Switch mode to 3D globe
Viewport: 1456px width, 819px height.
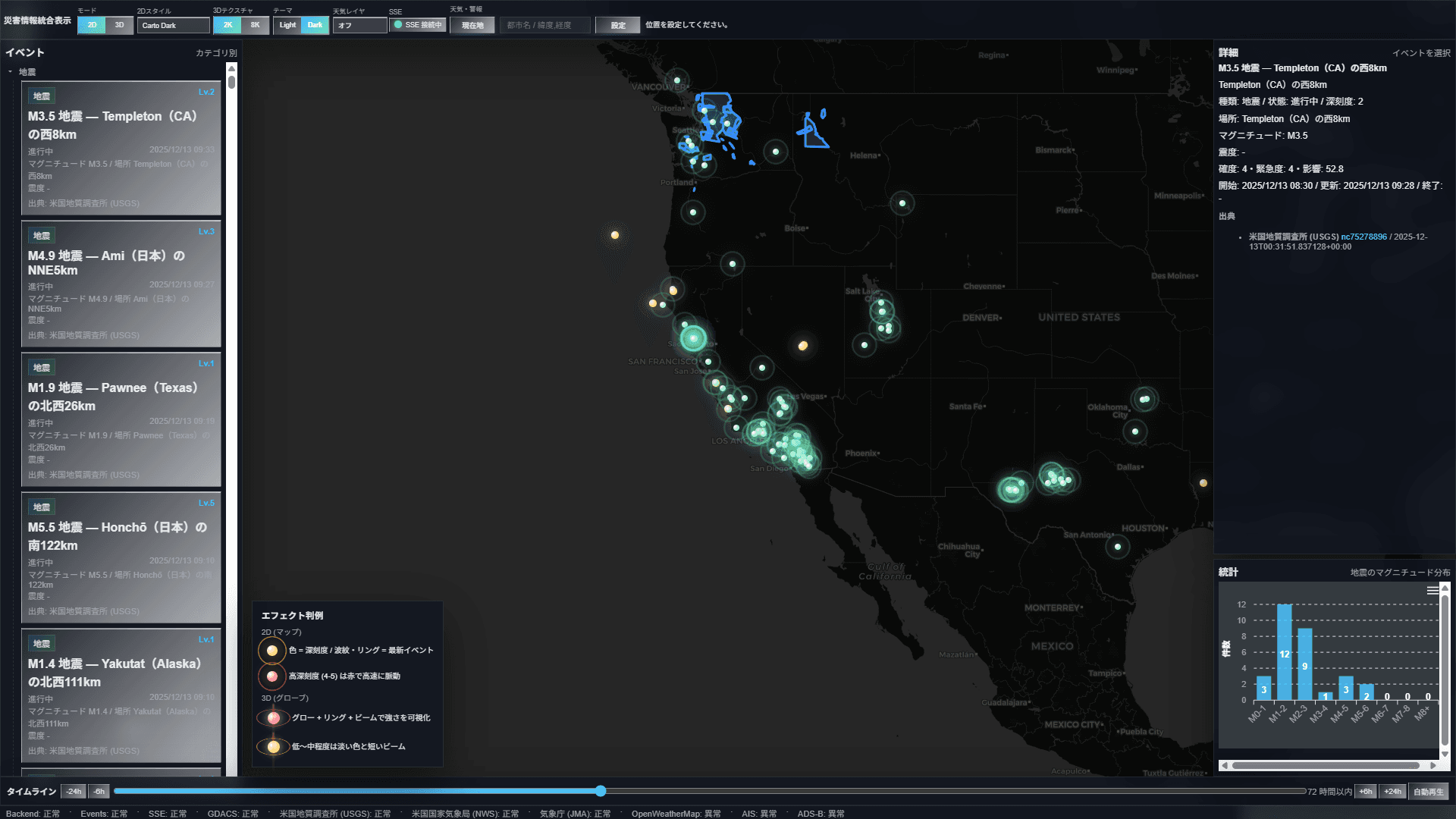pos(119,25)
